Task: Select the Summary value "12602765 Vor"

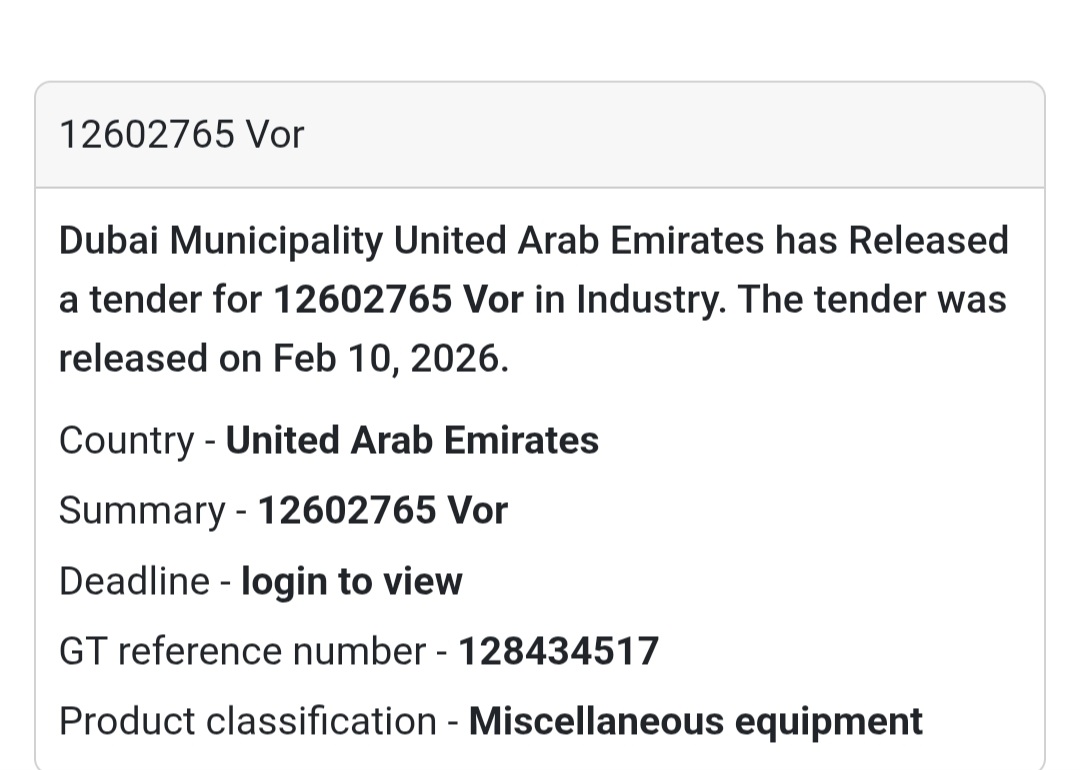Action: coord(383,511)
